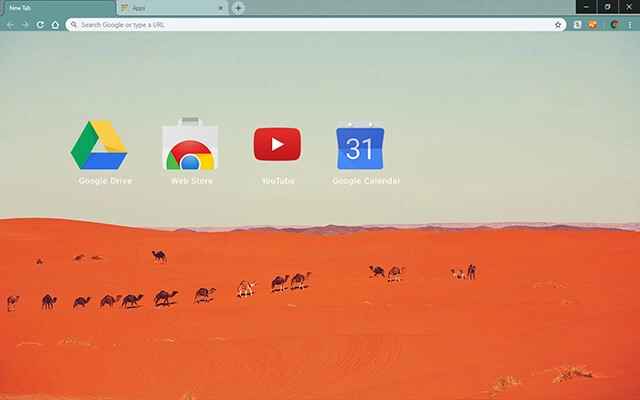Click the Google Calendar label text
640x400 pixels.
[366, 181]
